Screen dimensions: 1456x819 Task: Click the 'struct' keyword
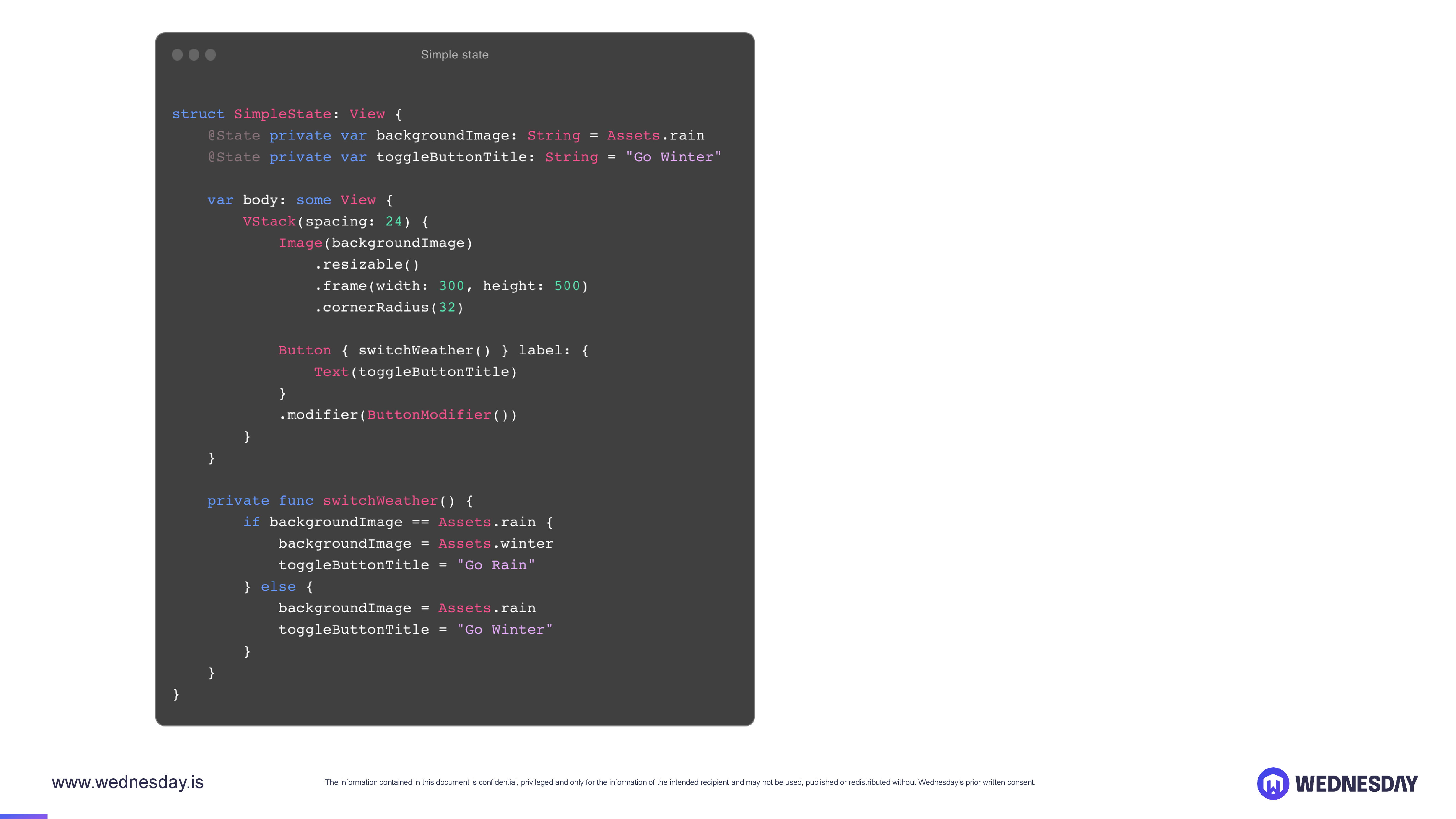tap(198, 114)
